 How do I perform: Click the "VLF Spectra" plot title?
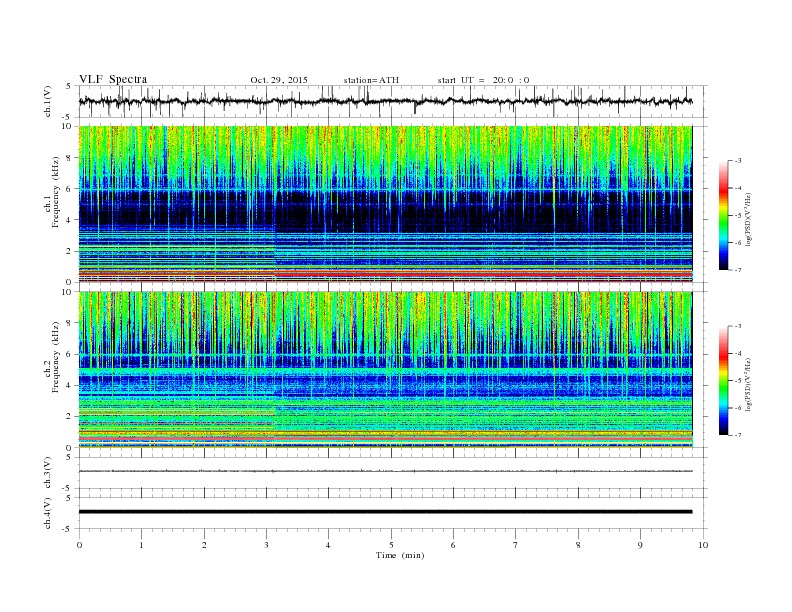113,79
